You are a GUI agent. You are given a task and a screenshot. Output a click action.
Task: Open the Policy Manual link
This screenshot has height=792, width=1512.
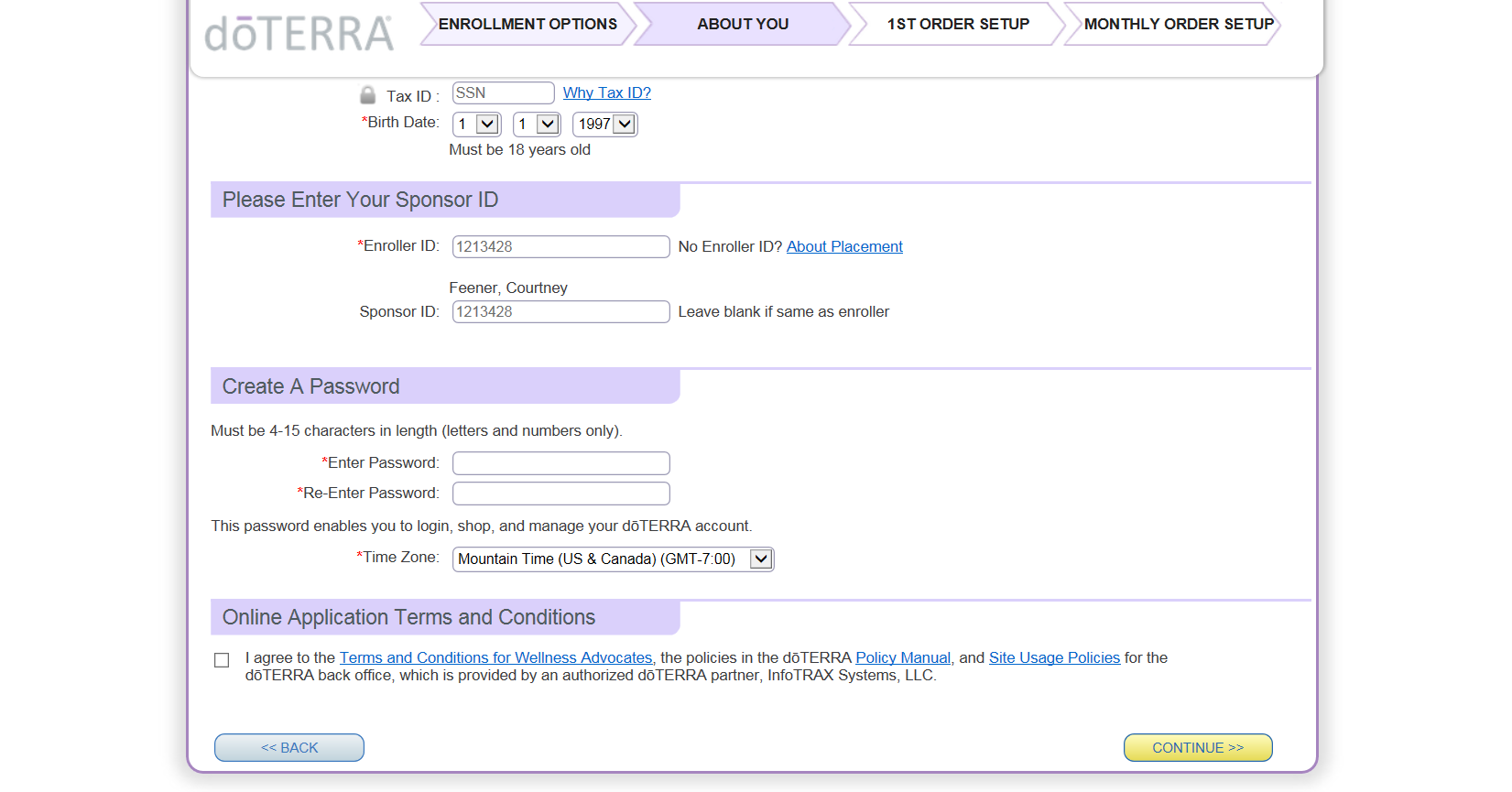pos(902,657)
